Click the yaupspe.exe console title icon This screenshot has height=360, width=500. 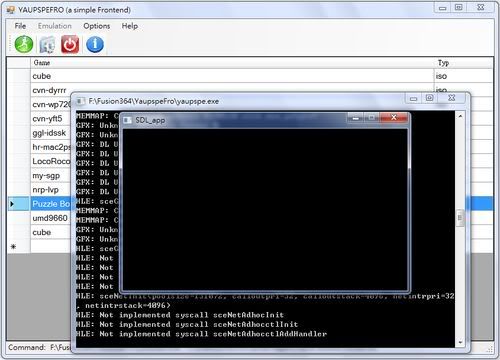pos(80,101)
